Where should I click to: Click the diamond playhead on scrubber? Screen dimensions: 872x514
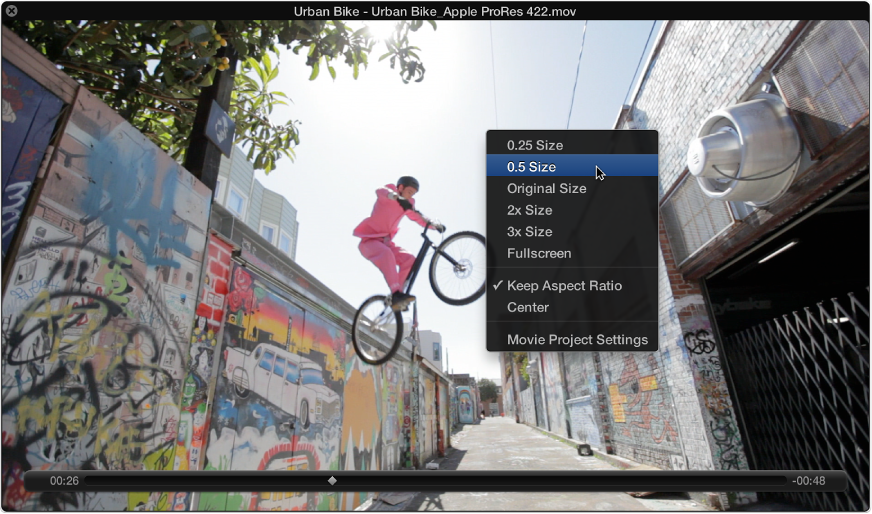[332, 481]
